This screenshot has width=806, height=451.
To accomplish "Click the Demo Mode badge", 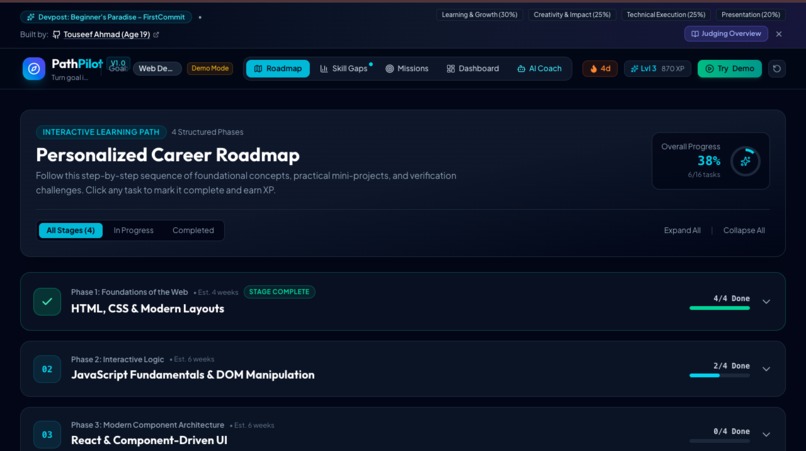I will (x=210, y=68).
